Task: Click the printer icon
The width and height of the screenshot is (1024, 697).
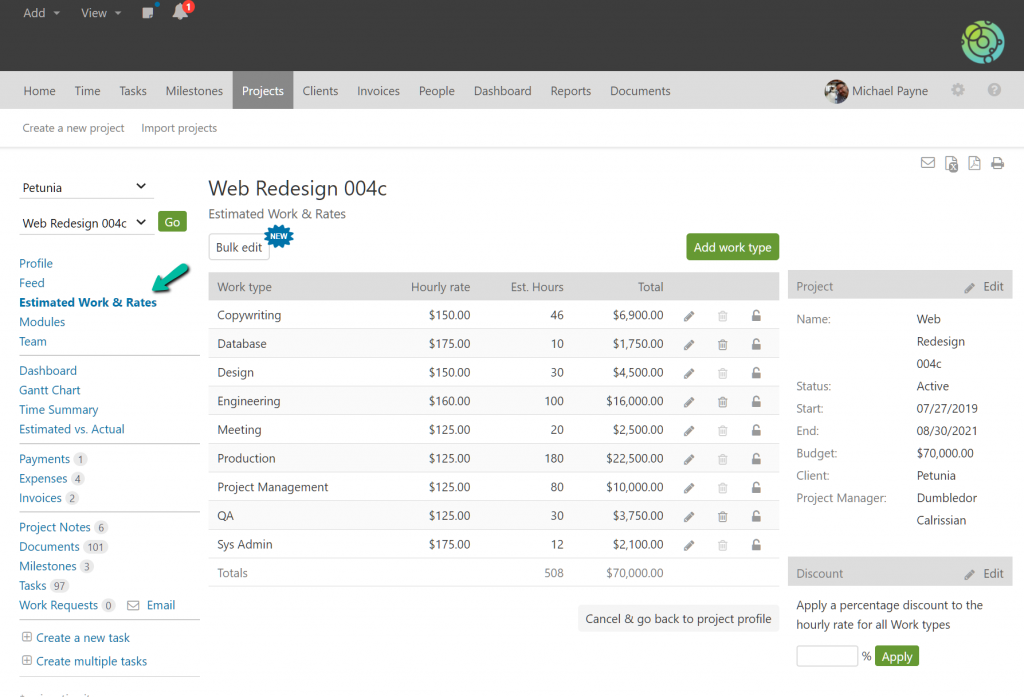Action: tap(997, 163)
